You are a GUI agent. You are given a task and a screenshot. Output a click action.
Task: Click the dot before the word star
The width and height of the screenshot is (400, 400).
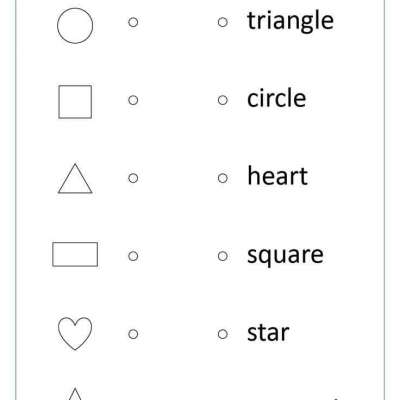(223, 334)
